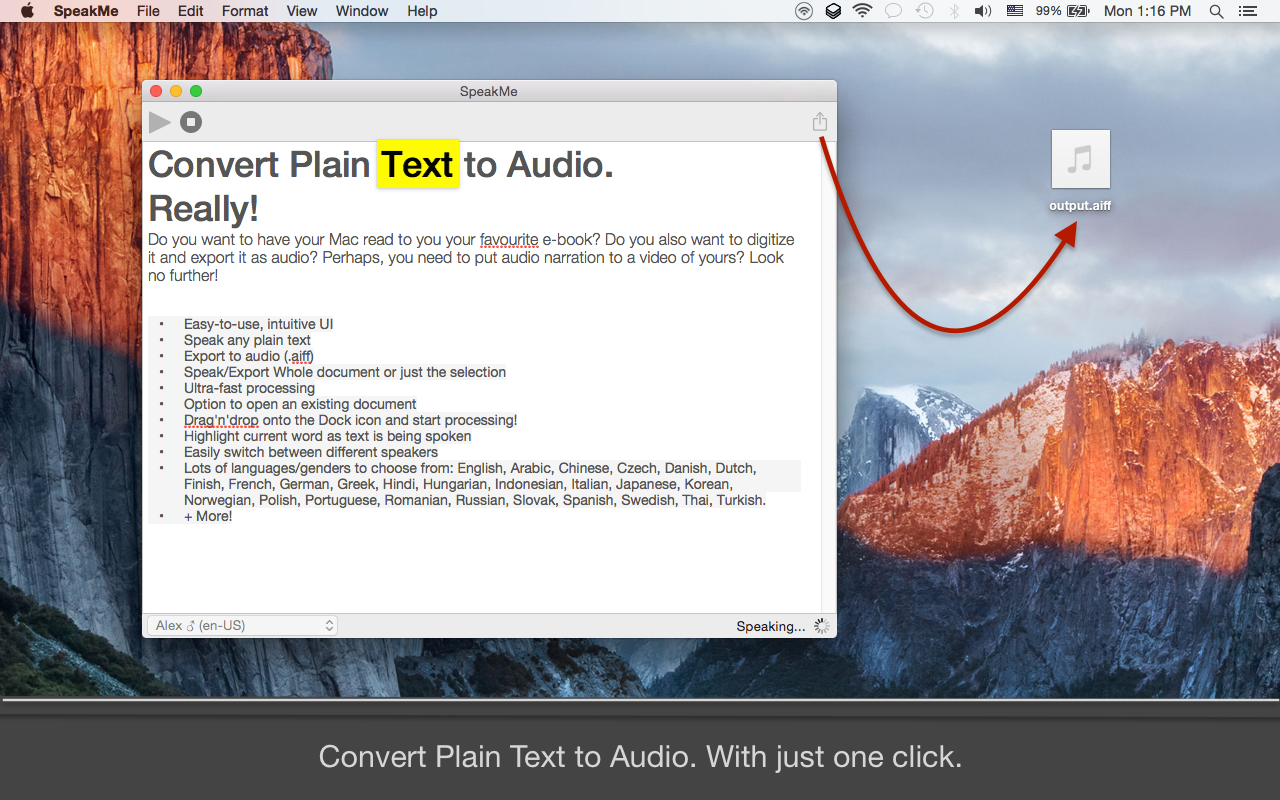The height and width of the screenshot is (800, 1280).
Task: Click the highlighted word "Text" in heading
Action: 418,164
